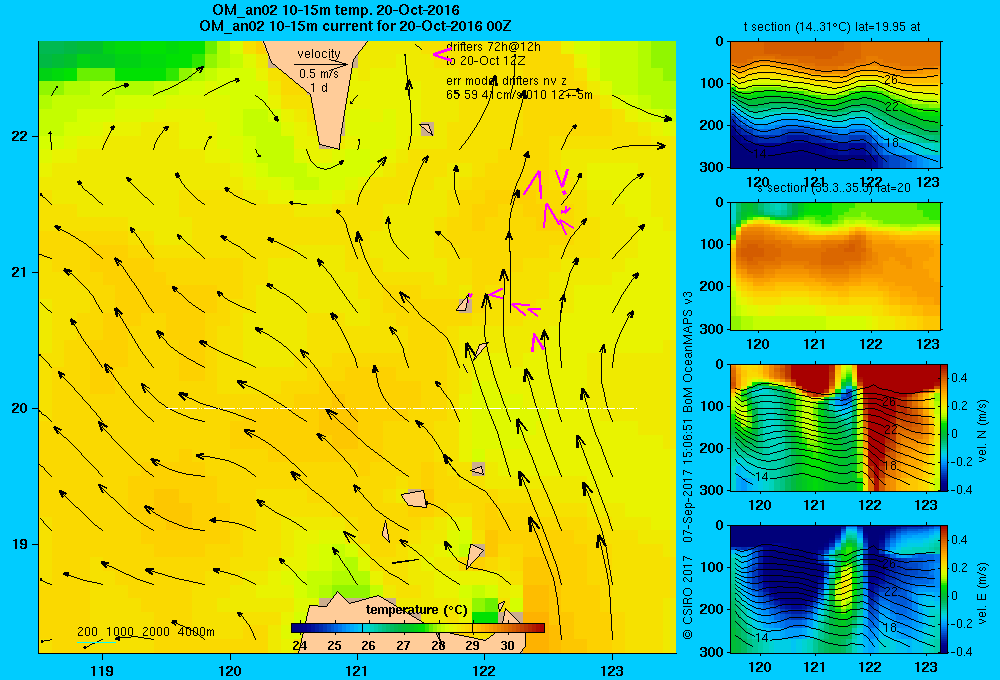Screen dimensions: 1000x680
Task: Click the longitude label 121 under main map
Action: 357,670
